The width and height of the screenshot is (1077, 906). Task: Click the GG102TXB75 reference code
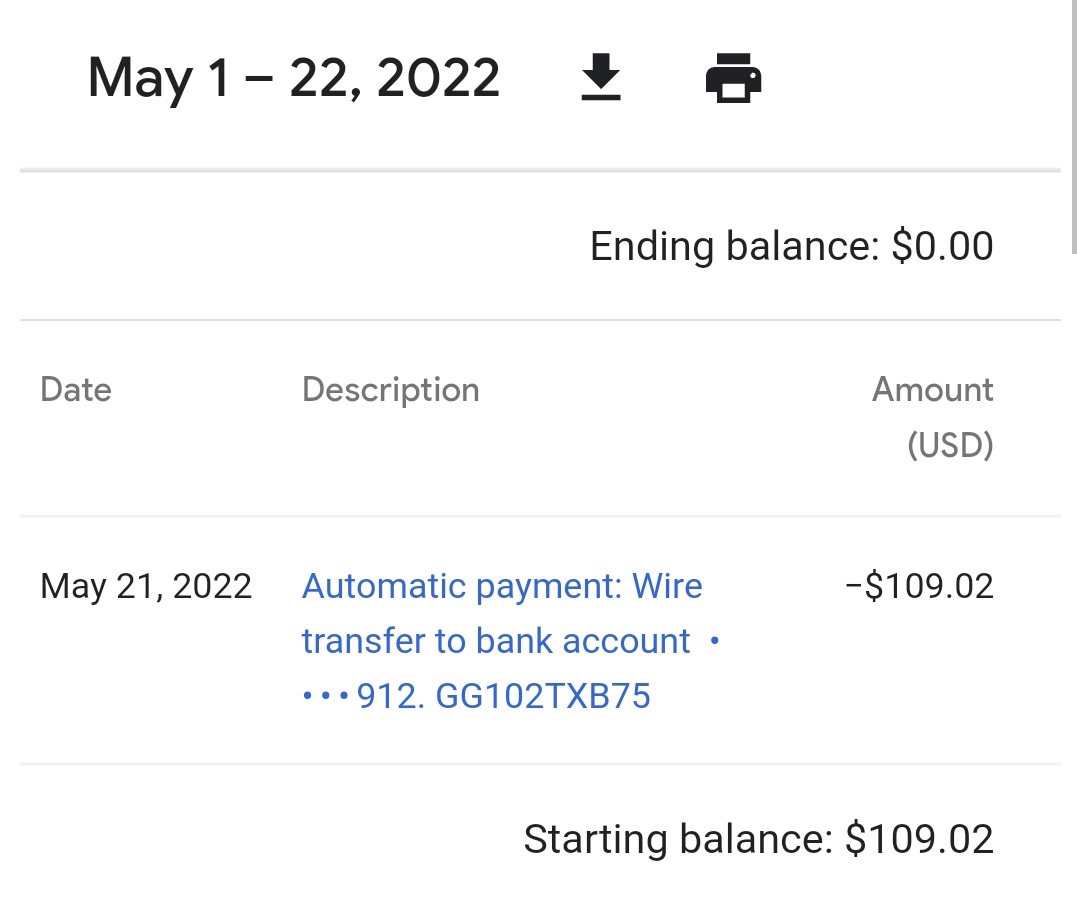click(543, 696)
